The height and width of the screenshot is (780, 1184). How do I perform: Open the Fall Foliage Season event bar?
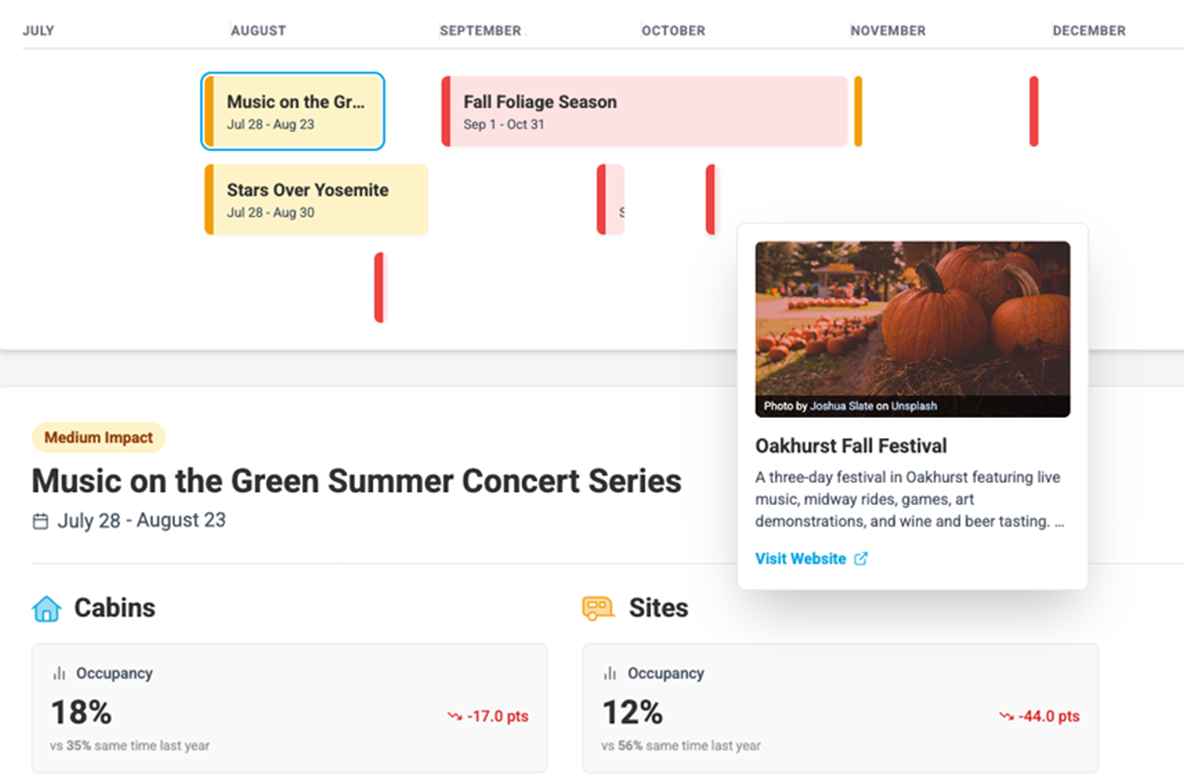(645, 112)
